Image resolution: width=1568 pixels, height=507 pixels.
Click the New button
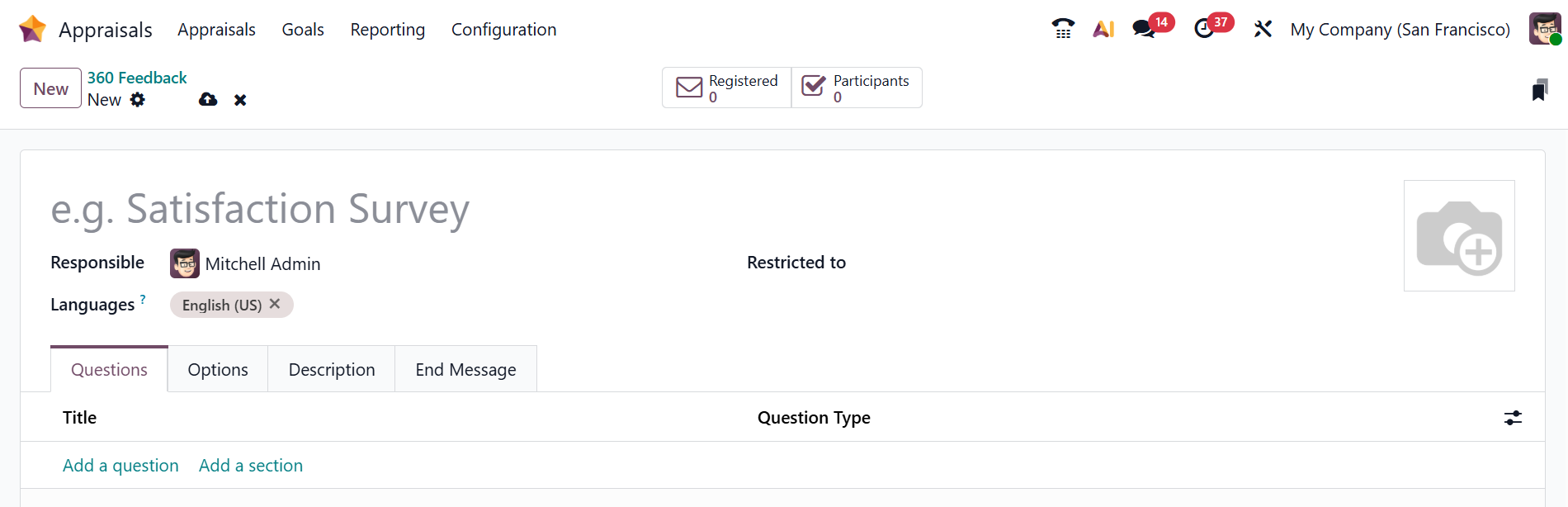[50, 88]
